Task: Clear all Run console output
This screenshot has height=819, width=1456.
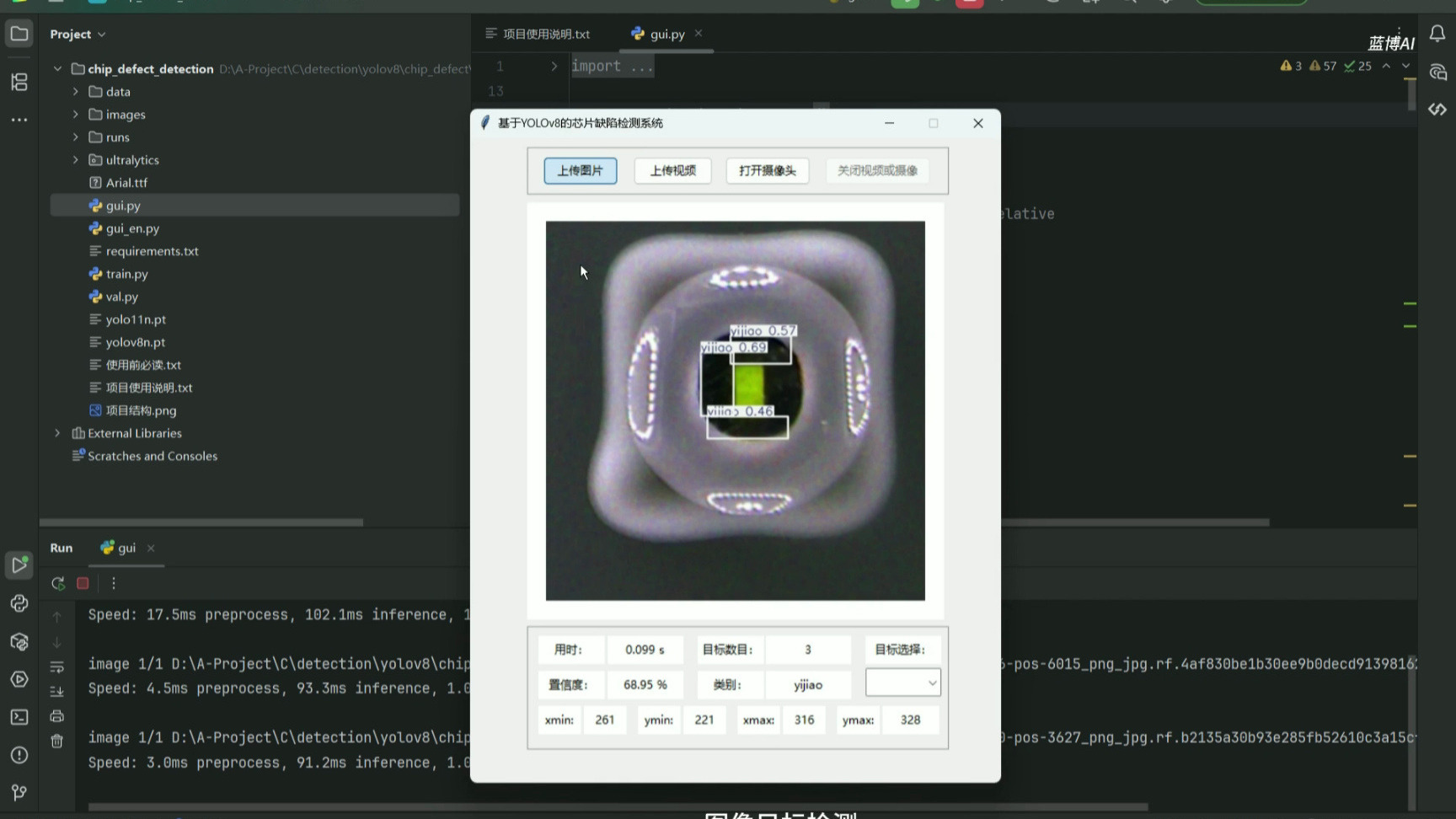Action: (x=57, y=741)
